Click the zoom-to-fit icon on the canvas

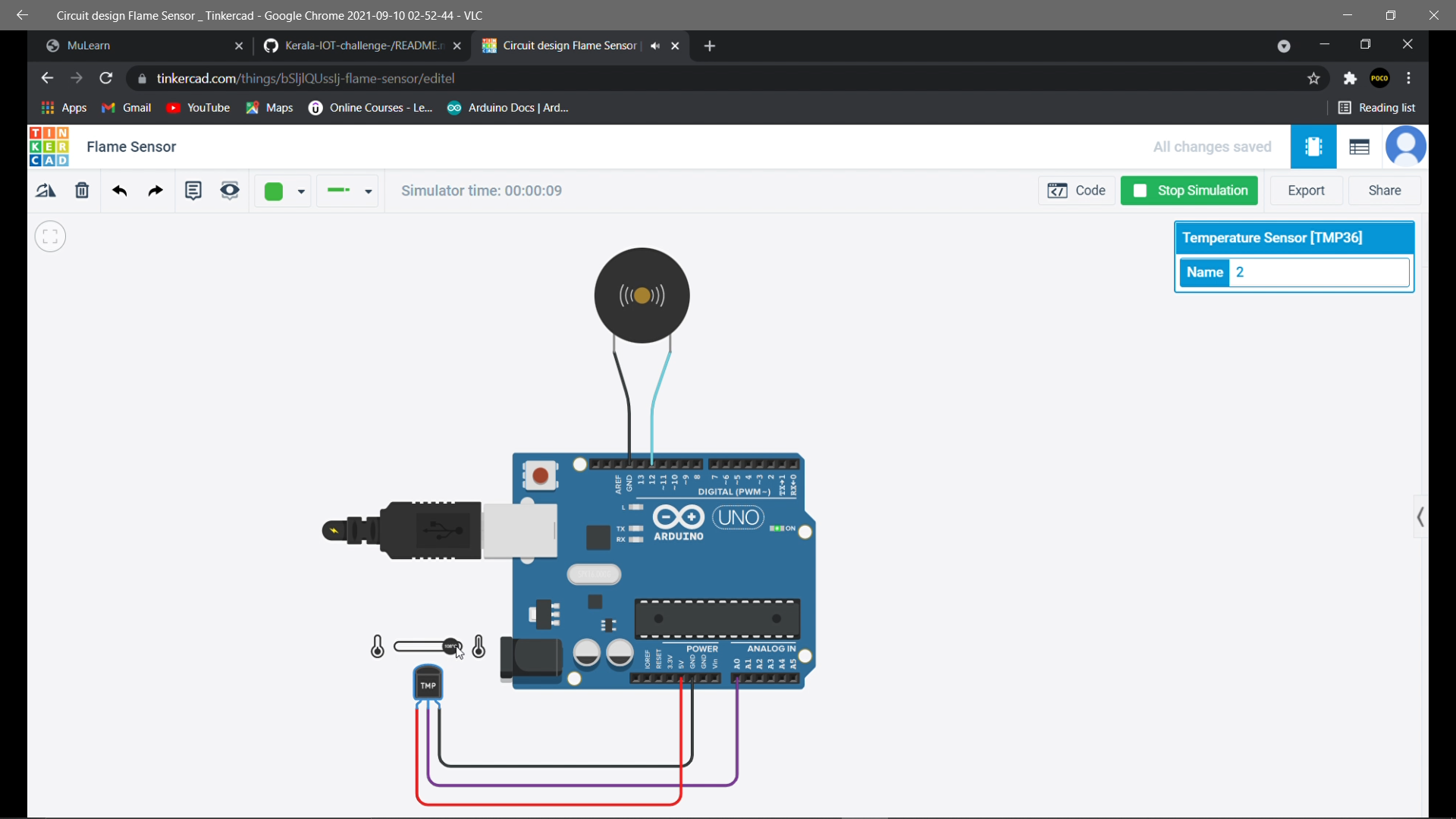point(50,236)
